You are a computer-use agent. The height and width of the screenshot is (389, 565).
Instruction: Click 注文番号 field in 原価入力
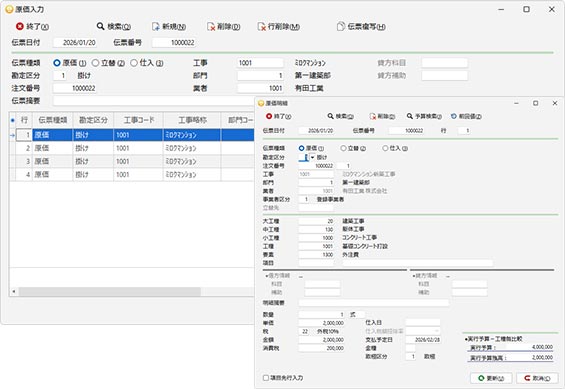tap(75, 88)
